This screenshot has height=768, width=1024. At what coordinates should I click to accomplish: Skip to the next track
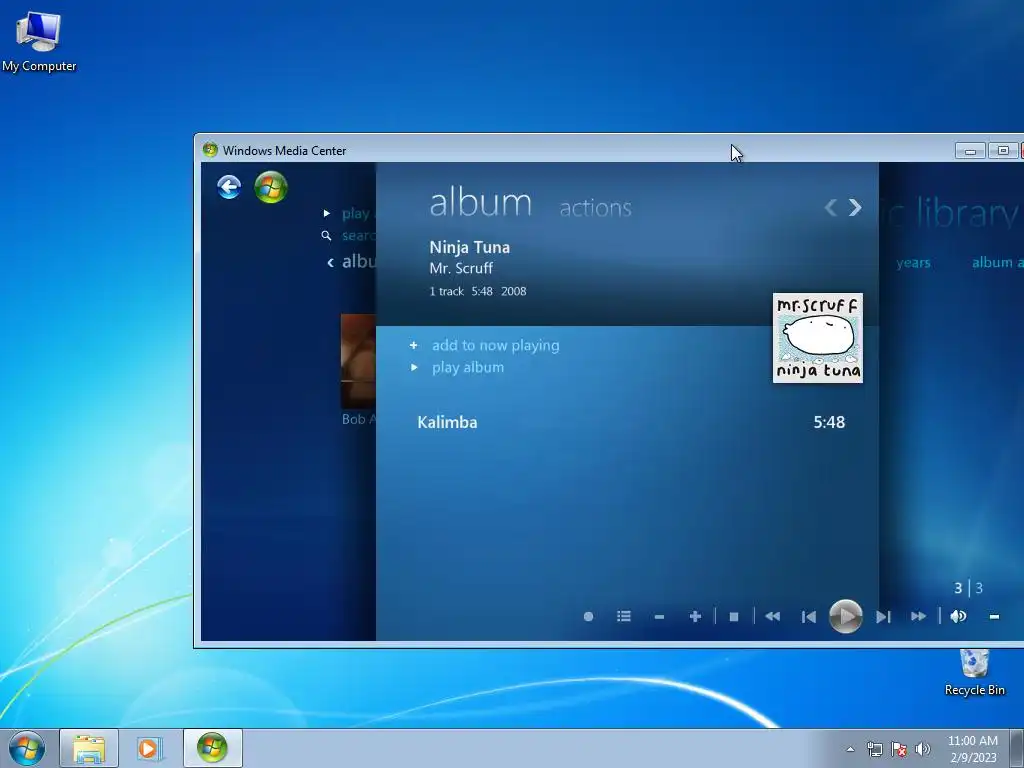point(883,616)
